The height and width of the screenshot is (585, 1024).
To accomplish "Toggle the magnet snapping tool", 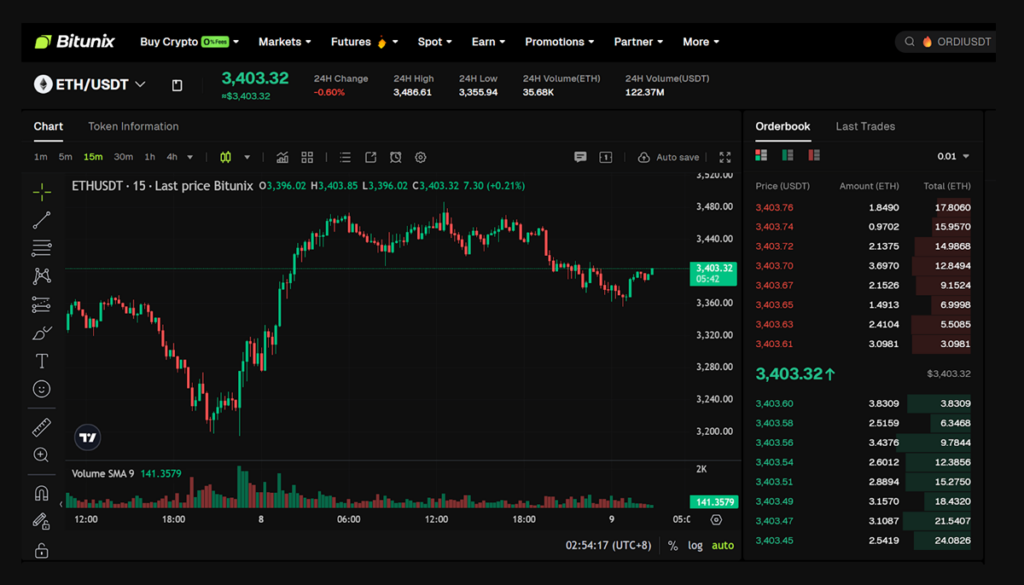I will tap(41, 491).
